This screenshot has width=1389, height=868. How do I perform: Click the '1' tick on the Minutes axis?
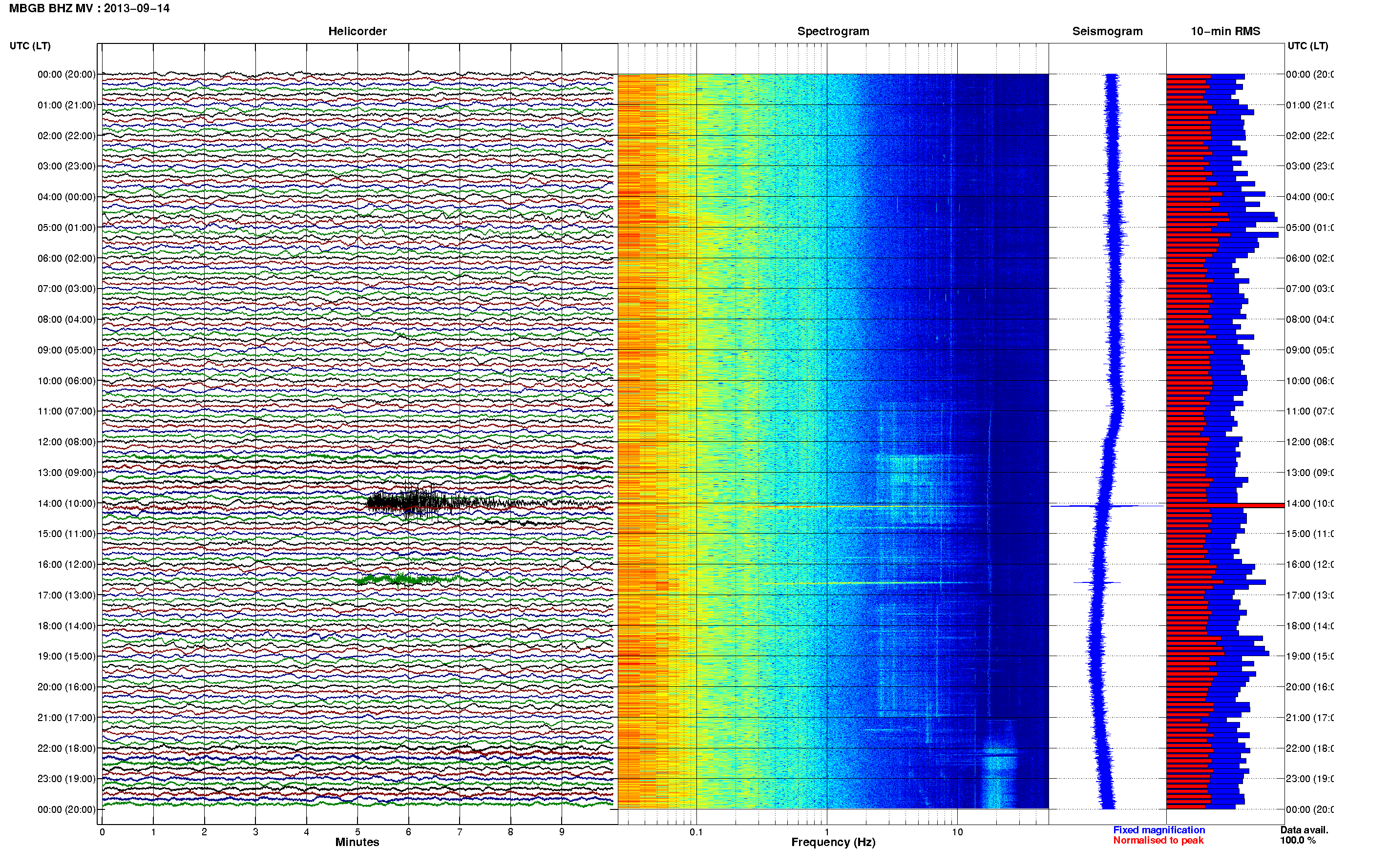pyautogui.click(x=153, y=832)
